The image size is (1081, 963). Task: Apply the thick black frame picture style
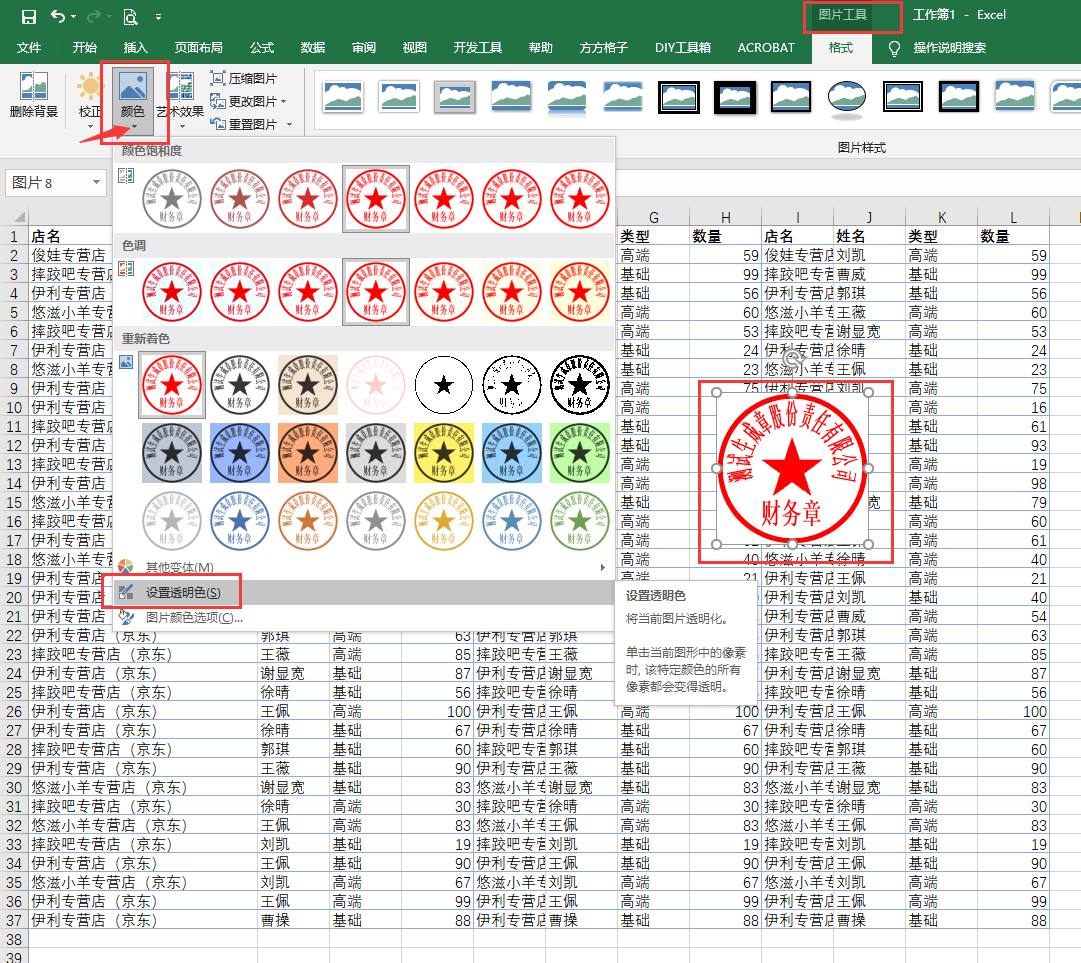(735, 97)
